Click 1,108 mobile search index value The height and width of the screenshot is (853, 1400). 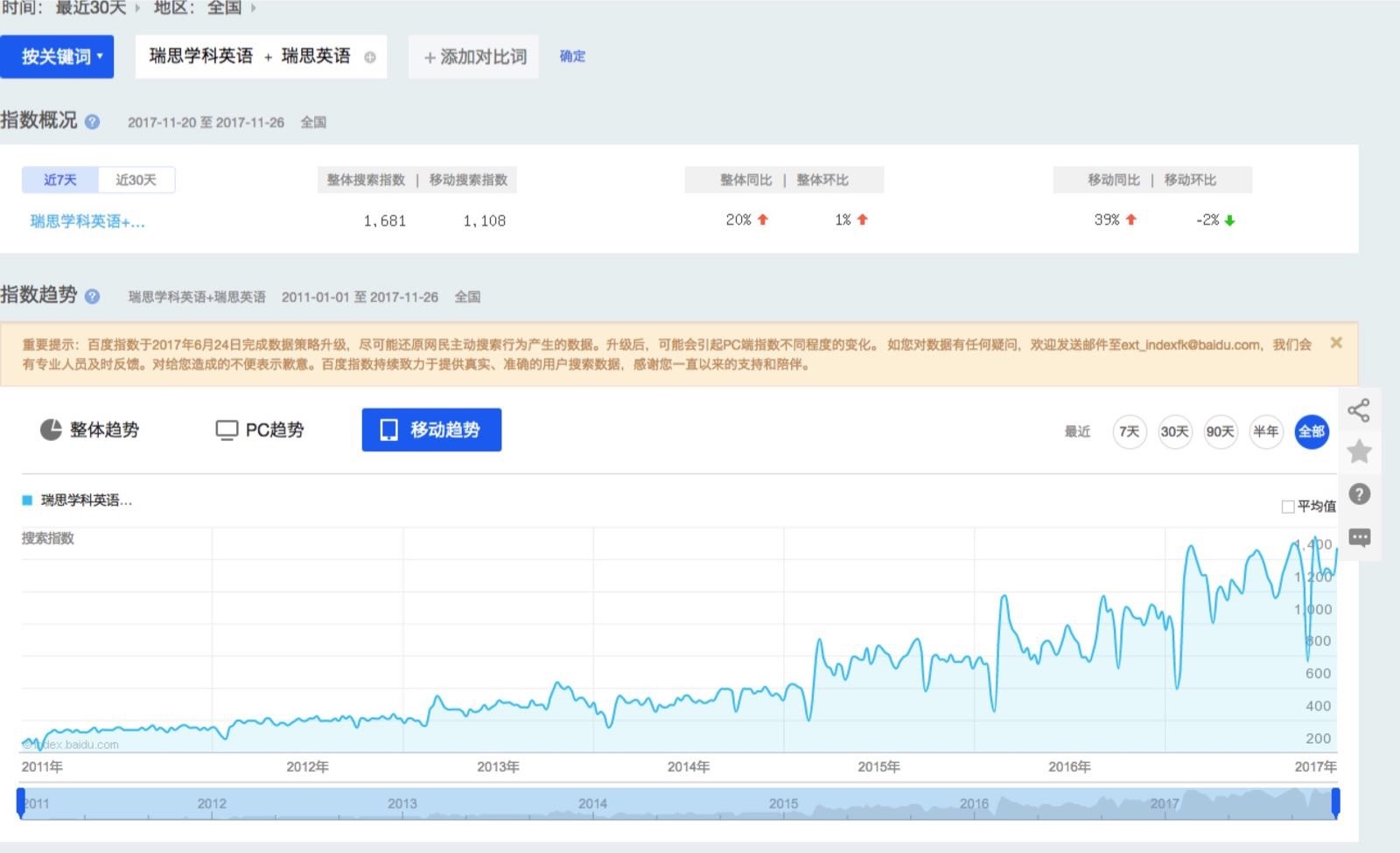(485, 220)
